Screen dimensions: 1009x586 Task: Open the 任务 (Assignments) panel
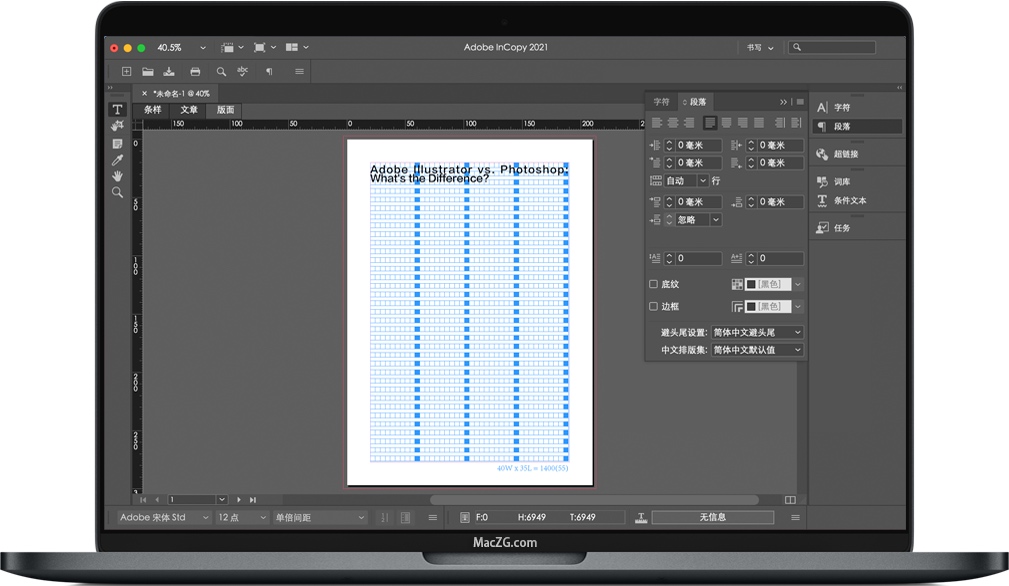841,228
